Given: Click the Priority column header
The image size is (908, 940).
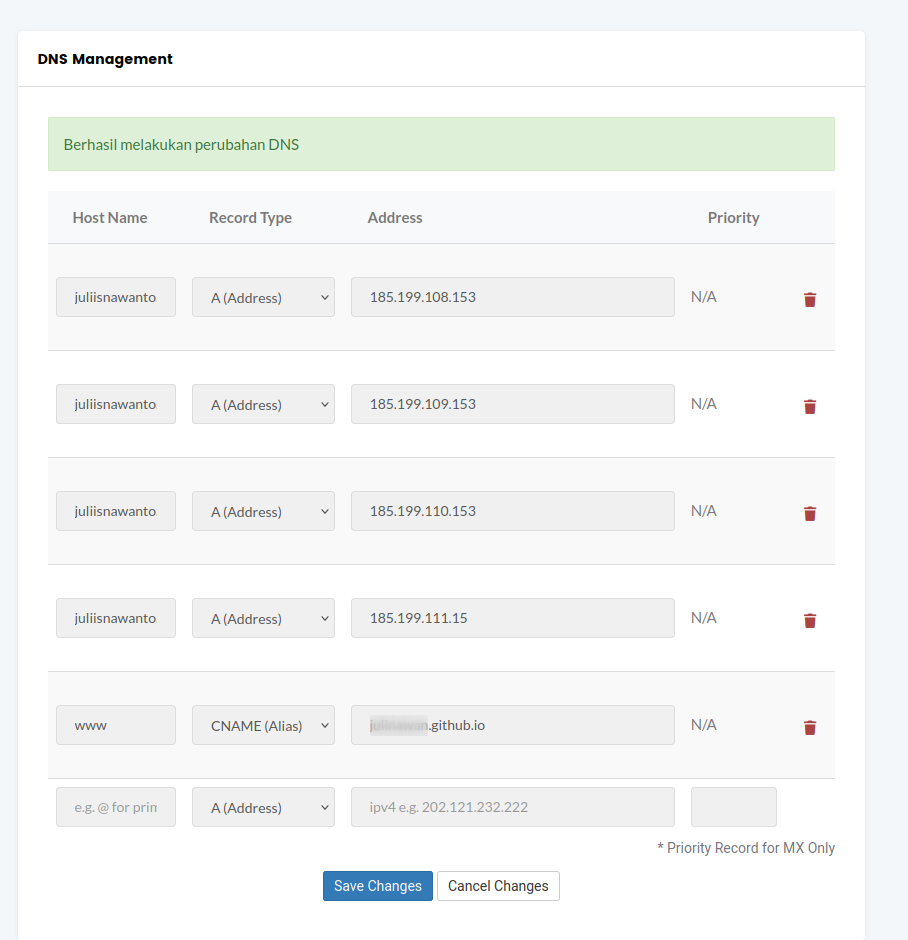Looking at the screenshot, I should pos(734,218).
